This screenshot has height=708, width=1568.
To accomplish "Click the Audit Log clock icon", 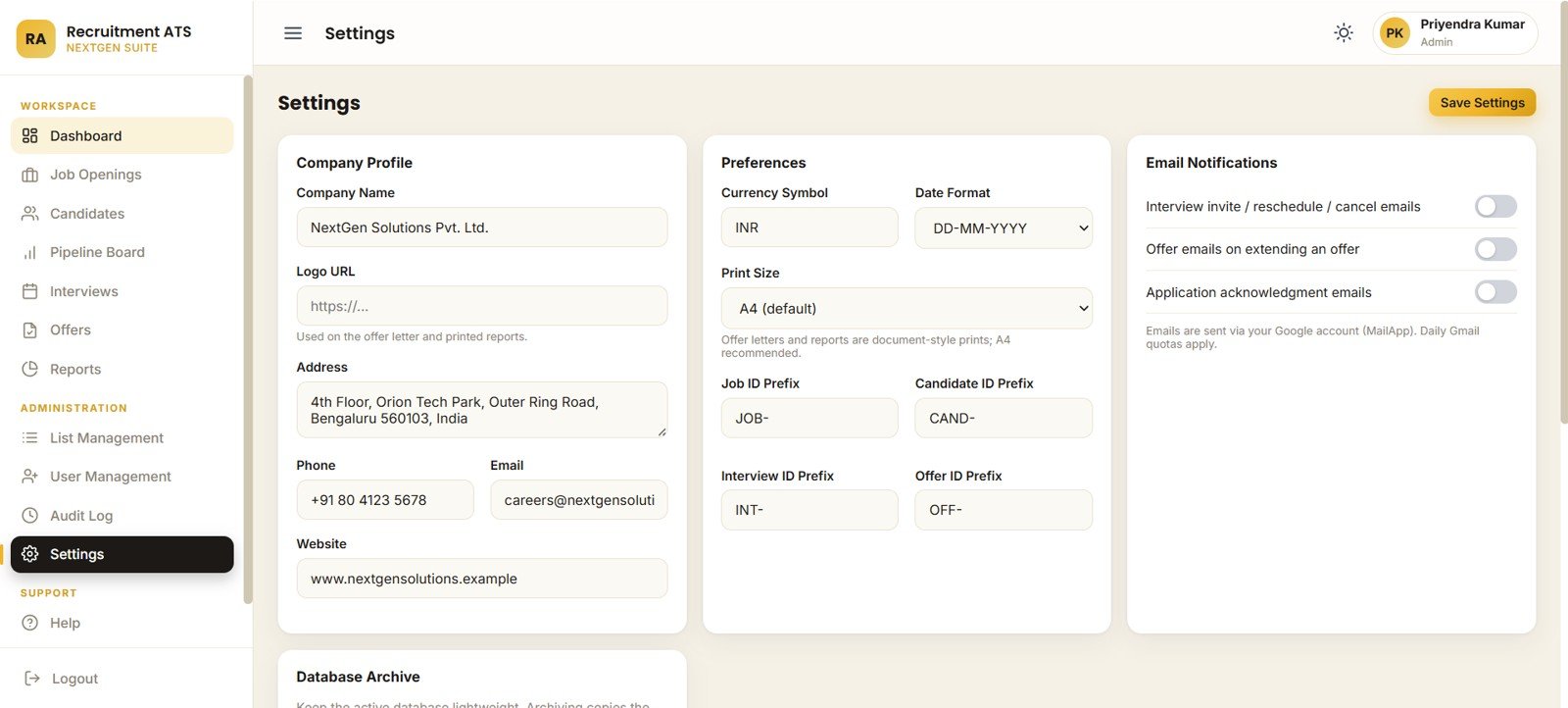I will click(x=30, y=516).
